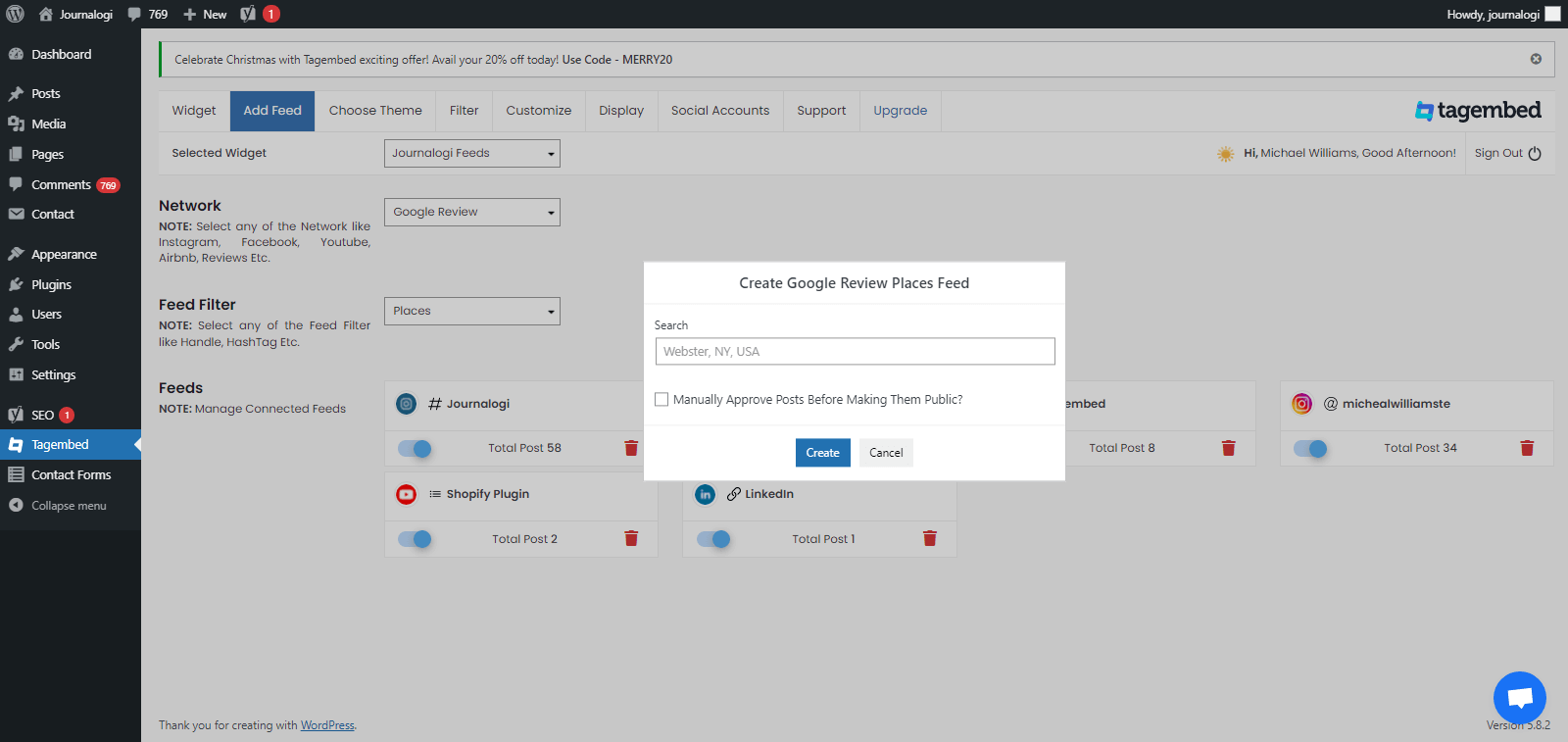
Task: Click the 'Total Post 34' count text
Action: (x=1420, y=448)
